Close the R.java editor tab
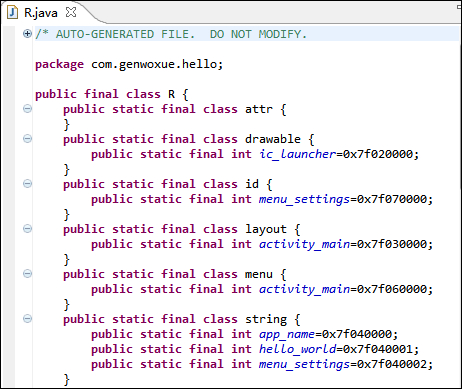 pos(71,12)
